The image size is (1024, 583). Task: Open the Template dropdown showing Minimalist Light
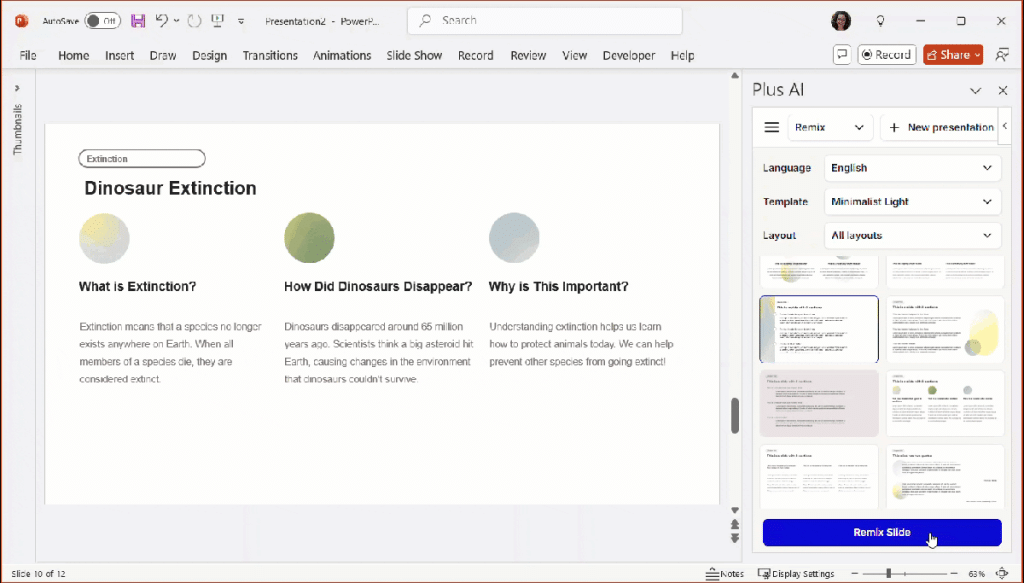point(912,202)
